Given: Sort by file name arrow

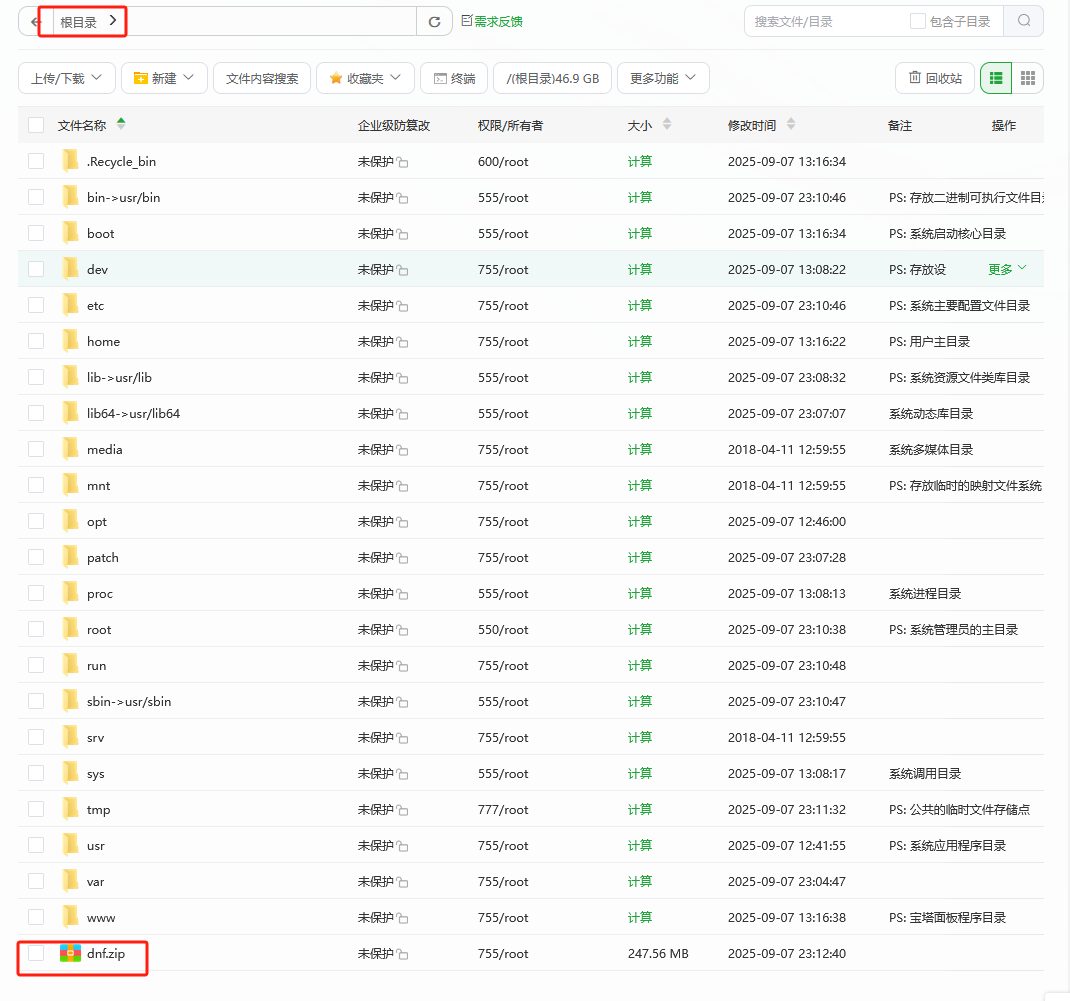Looking at the screenshot, I should pyautogui.click(x=121, y=124).
